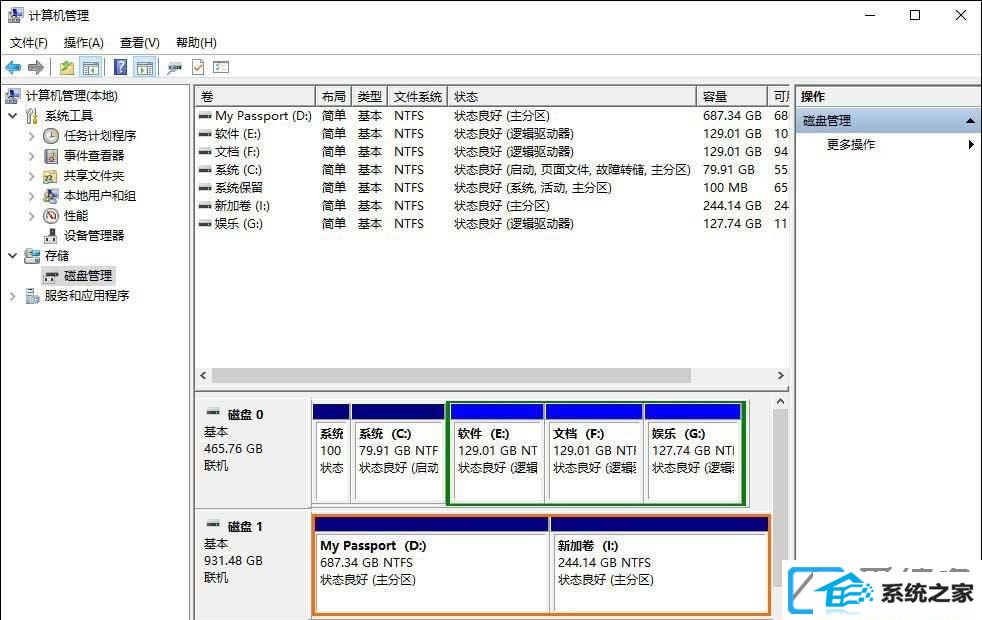This screenshot has height=620, width=982.
Task: Click the Forward arrow toolbar icon
Action: [x=36, y=67]
